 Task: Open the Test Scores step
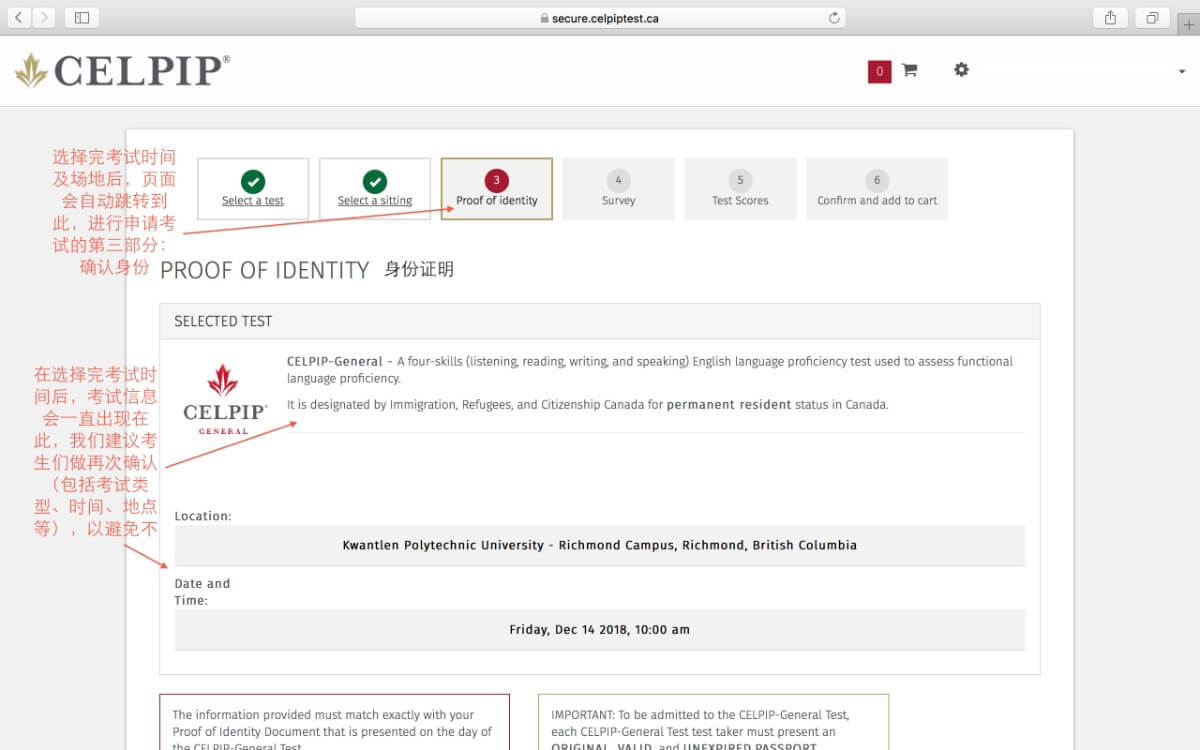pos(740,189)
